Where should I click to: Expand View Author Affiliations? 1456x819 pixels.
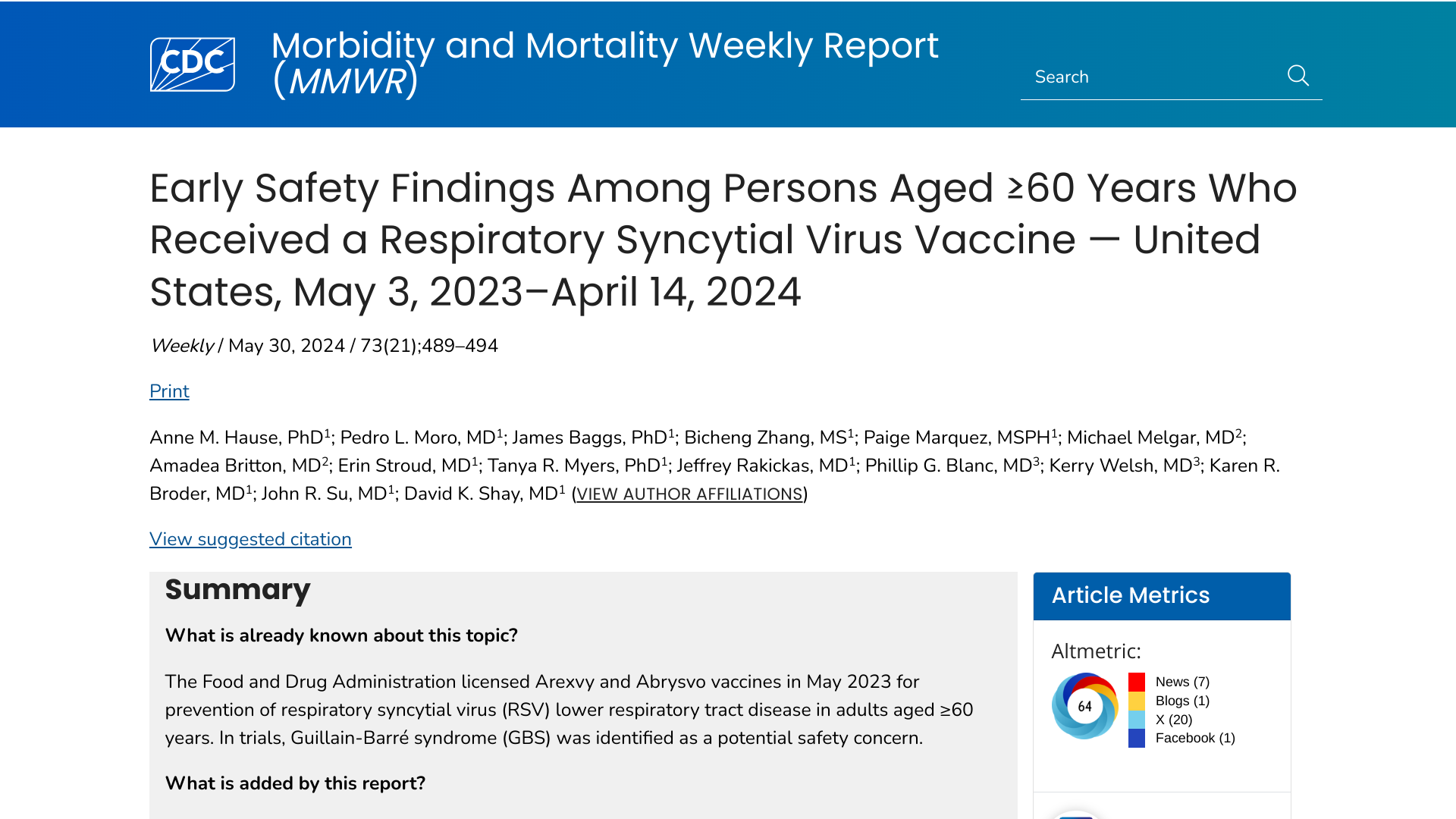pyautogui.click(x=689, y=494)
